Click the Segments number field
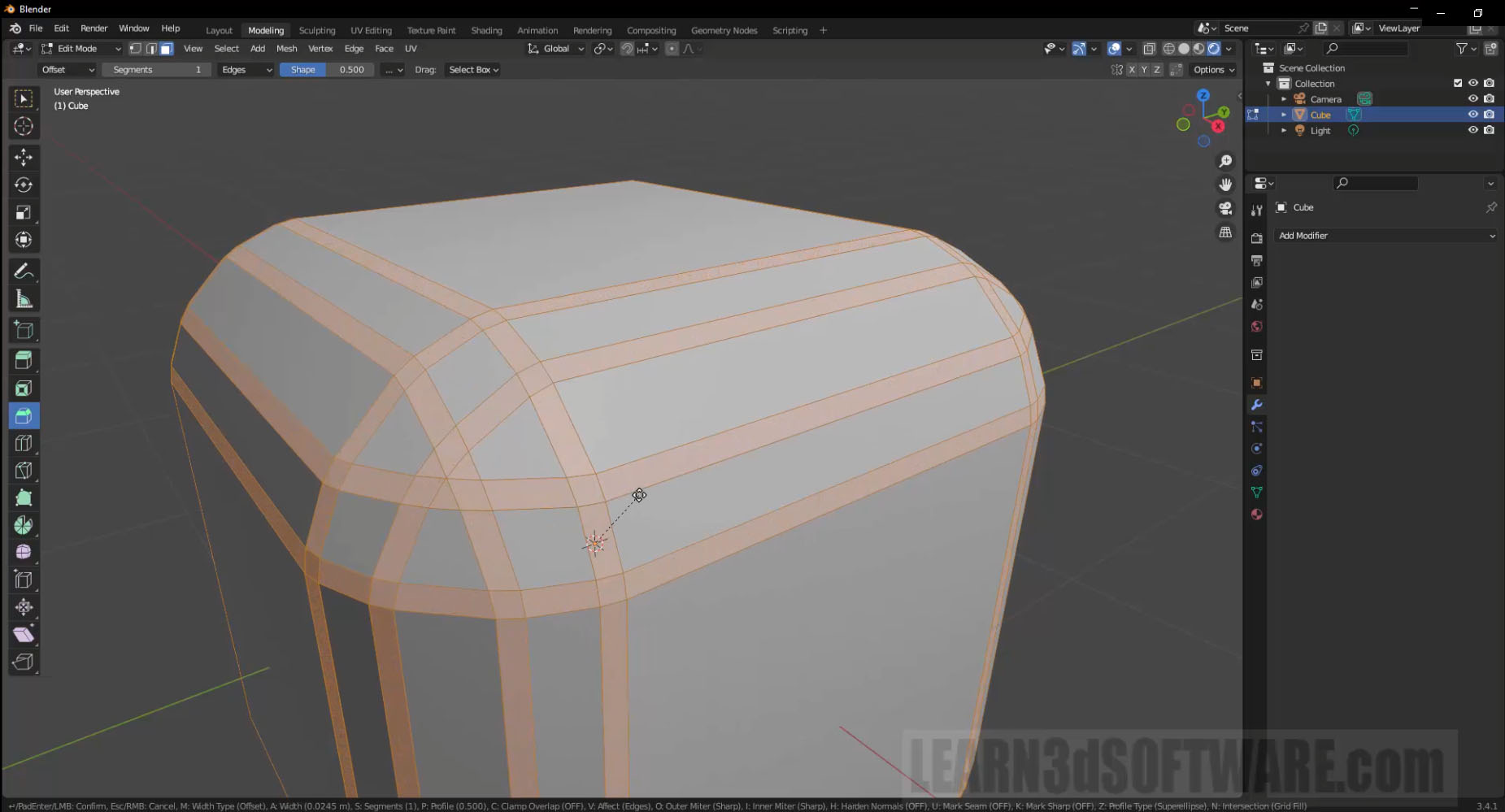The image size is (1505, 812). click(156, 70)
